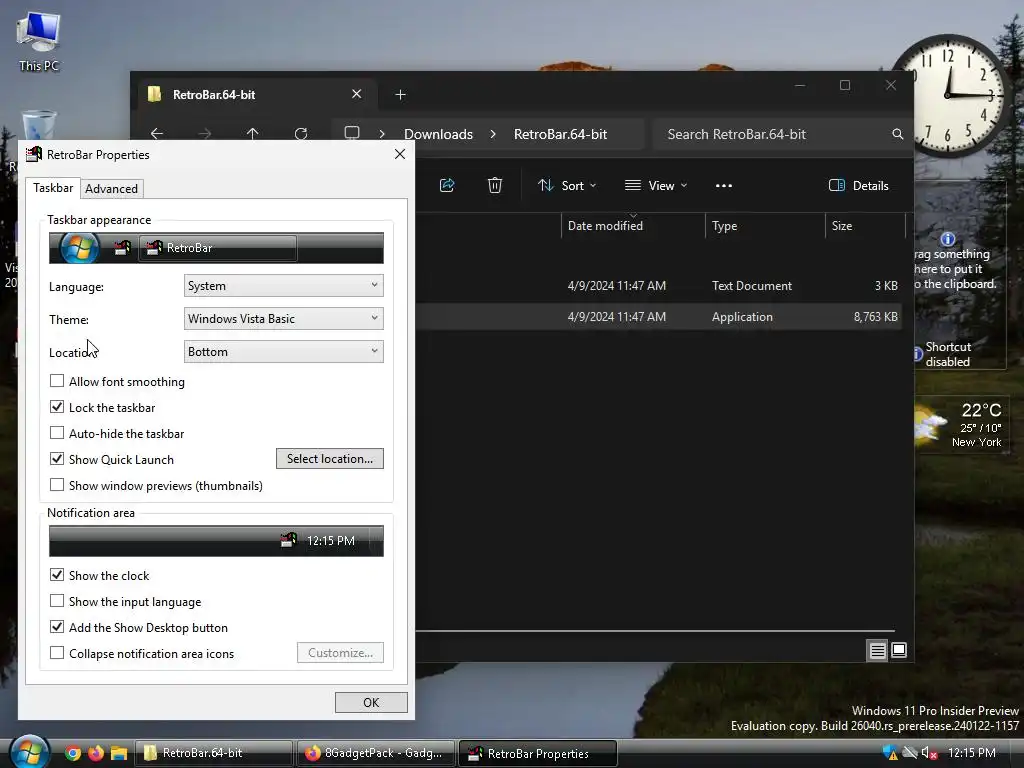This screenshot has height=768, width=1024.
Task: Sort by Size column header
Action: pyautogui.click(x=865, y=226)
